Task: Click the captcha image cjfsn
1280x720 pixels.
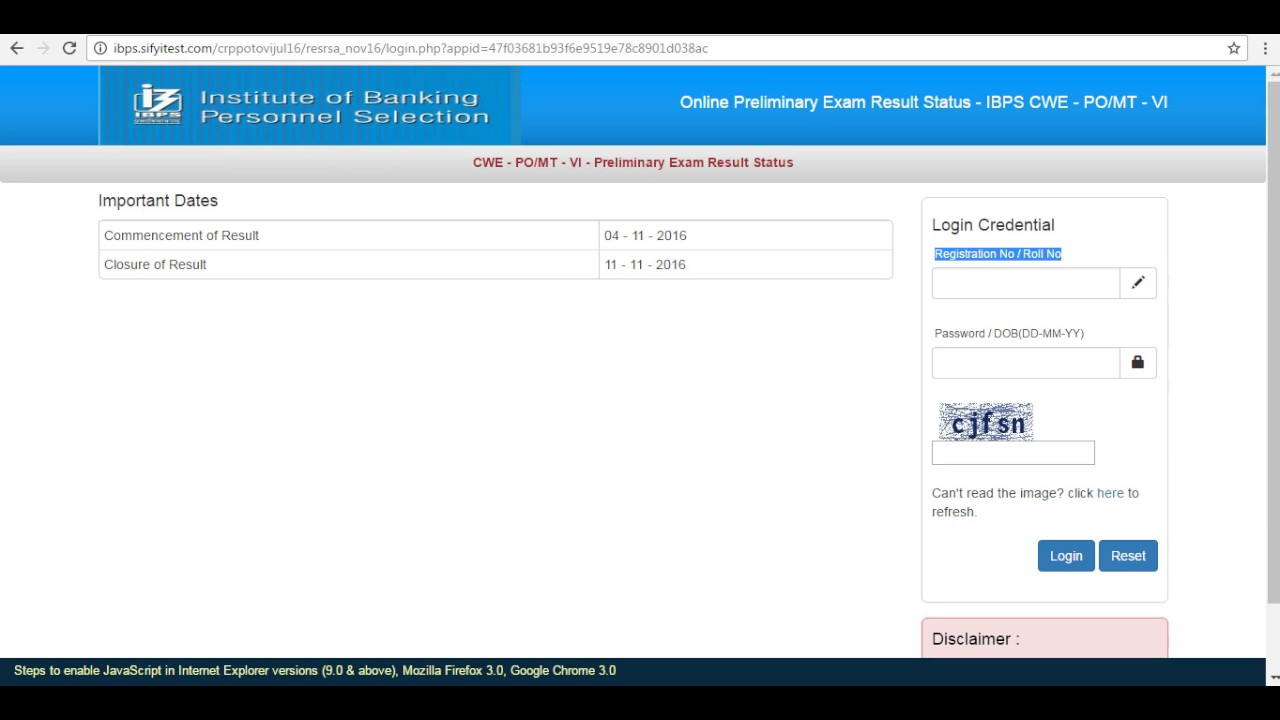Action: coord(986,422)
